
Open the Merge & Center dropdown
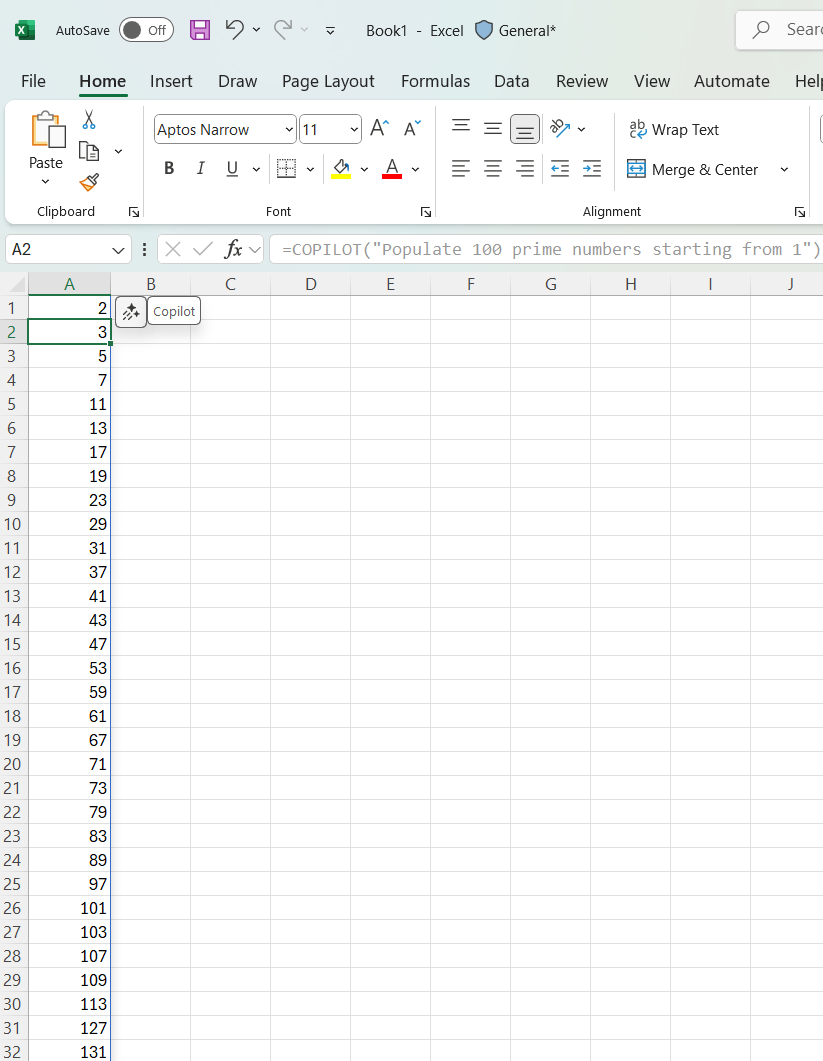point(784,169)
